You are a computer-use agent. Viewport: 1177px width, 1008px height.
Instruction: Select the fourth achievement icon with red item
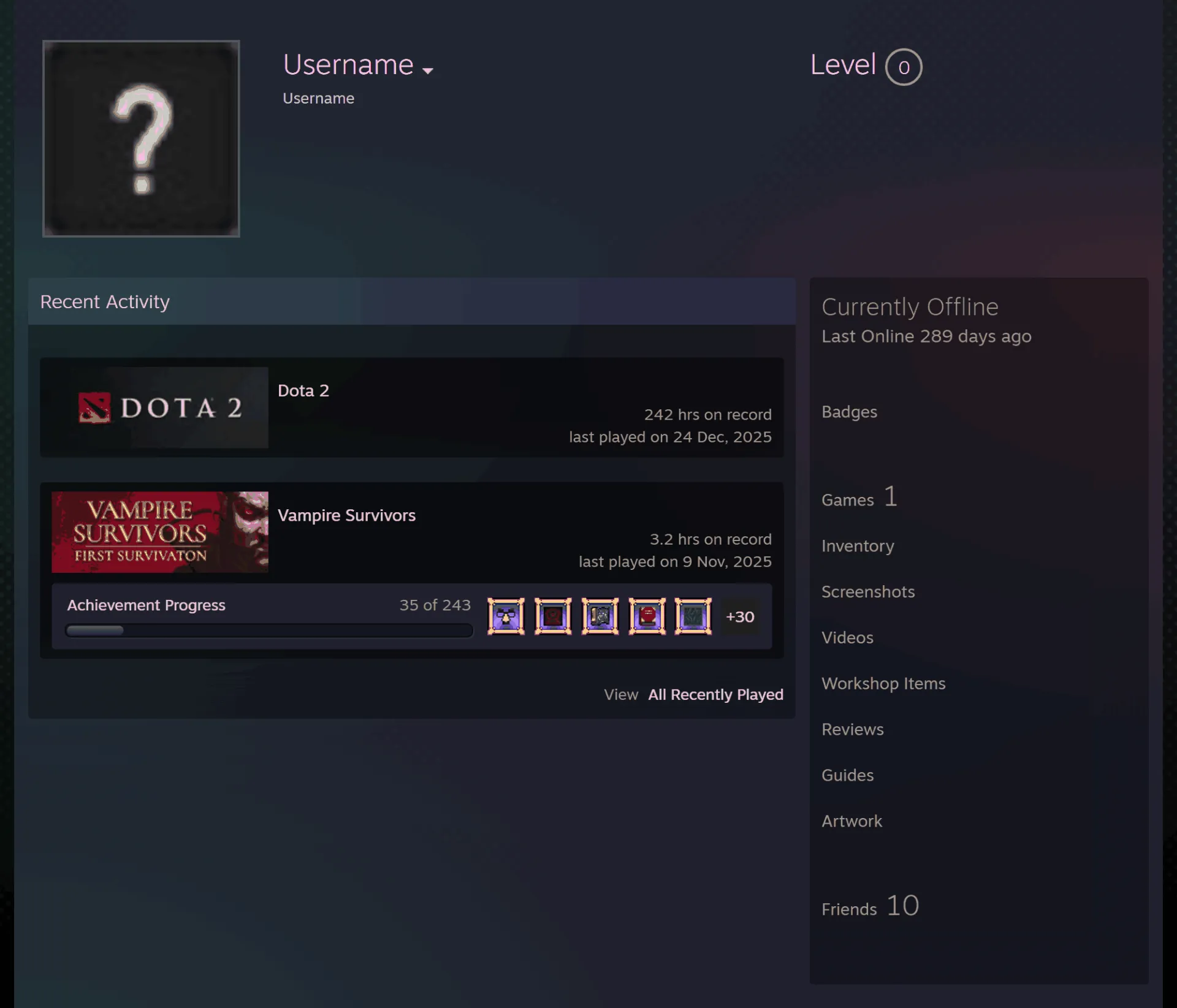tap(647, 616)
